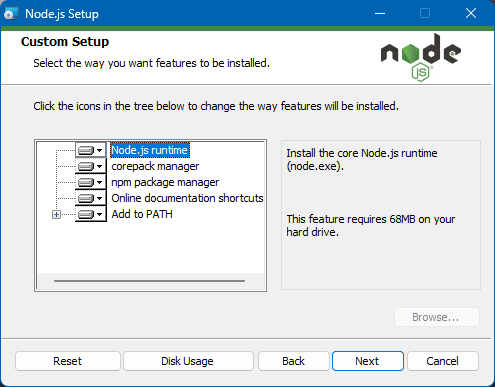Minimize the Node.js Setup window
This screenshot has width=495, height=387.
(380, 14)
